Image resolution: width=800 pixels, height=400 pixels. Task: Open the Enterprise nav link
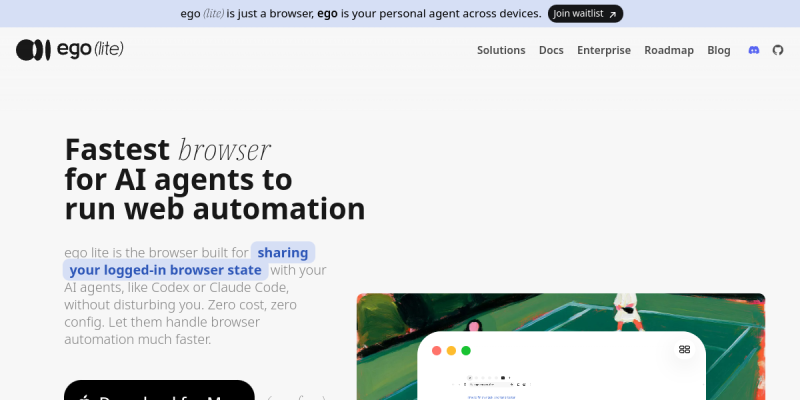[x=604, y=50]
